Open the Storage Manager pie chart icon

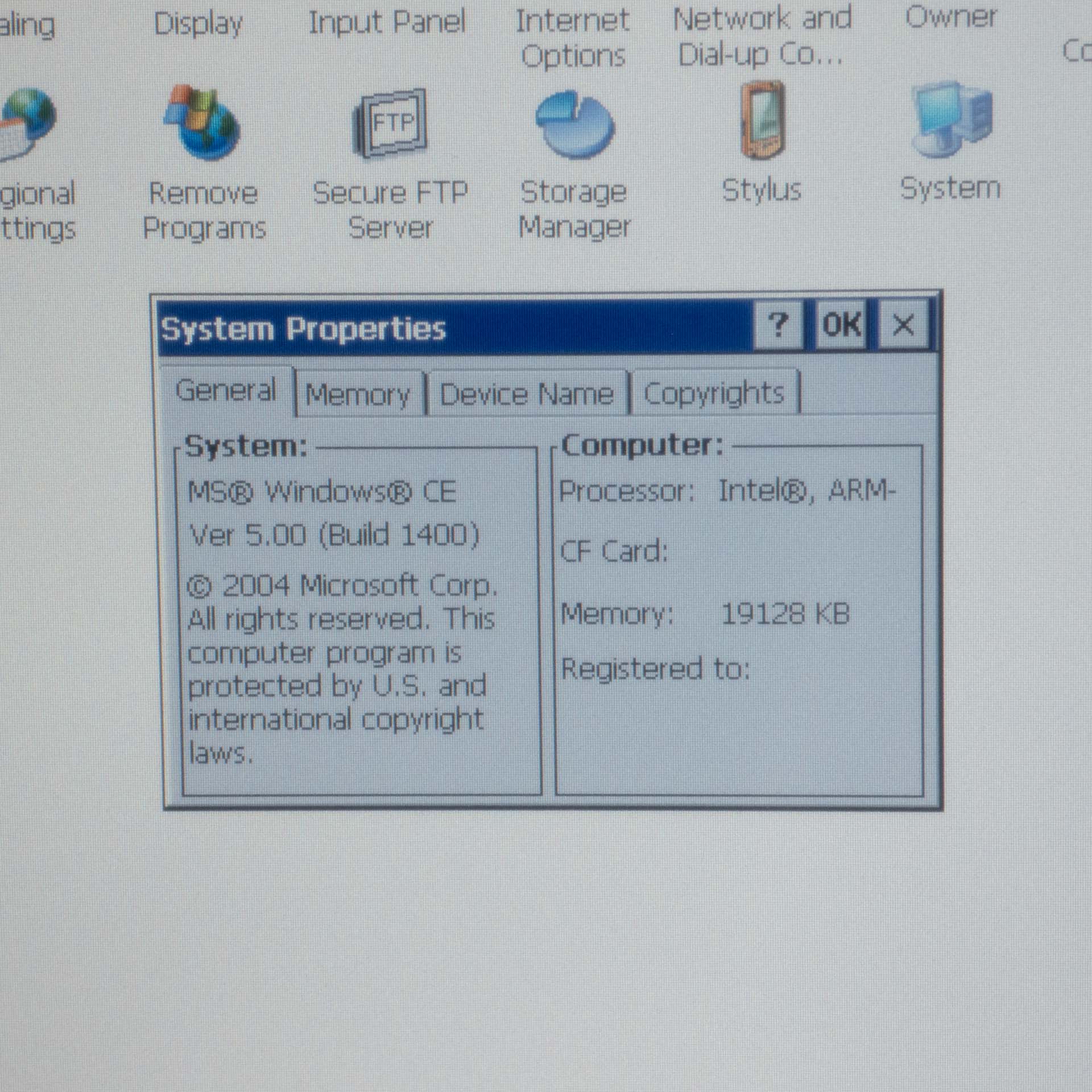point(574,125)
